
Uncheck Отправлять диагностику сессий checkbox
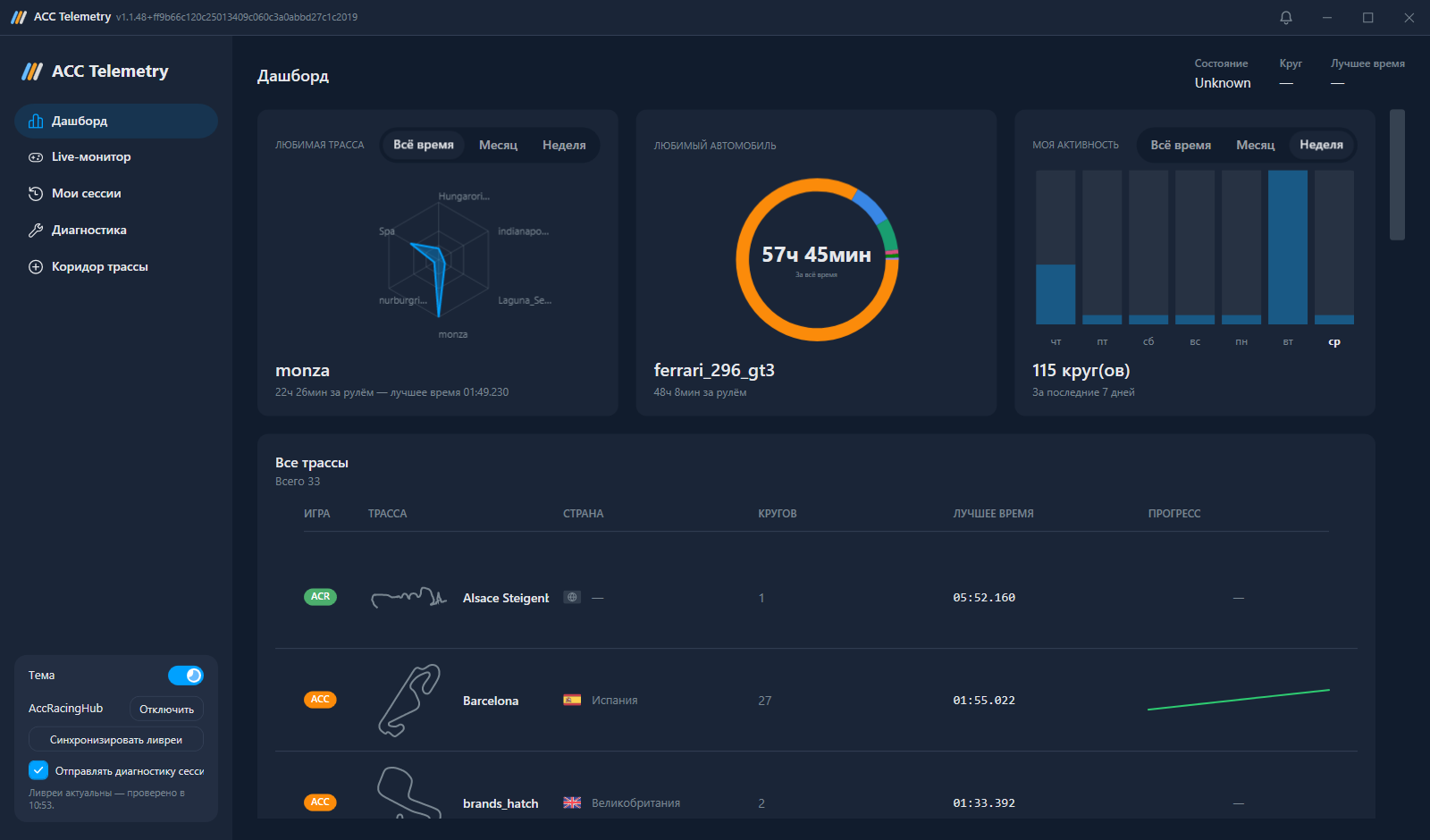pos(38,770)
